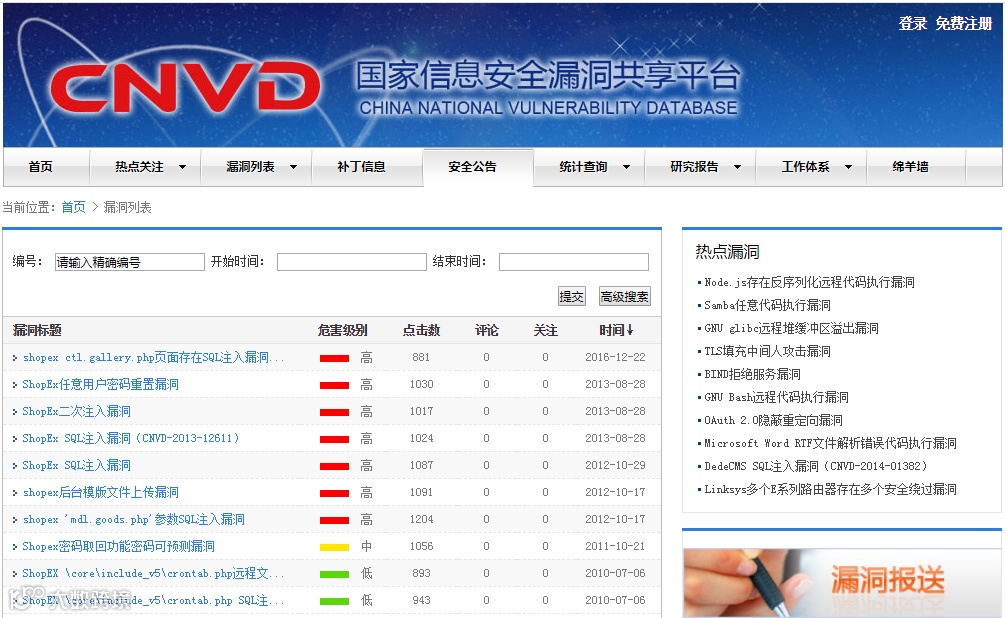Open Node.js存在反序列化远程代码执行漏洞 link
1005x618 pixels.
click(x=809, y=282)
